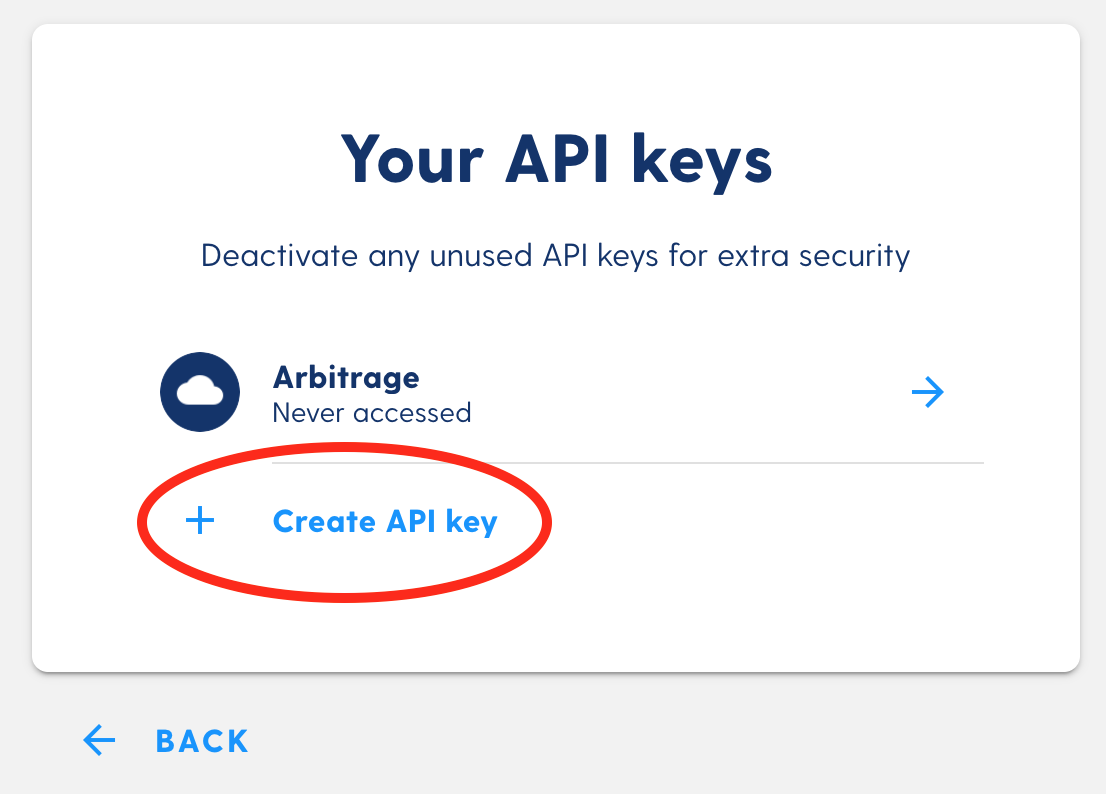The image size is (1106, 794).
Task: Open the Arbitrage API key name
Action: tap(346, 378)
